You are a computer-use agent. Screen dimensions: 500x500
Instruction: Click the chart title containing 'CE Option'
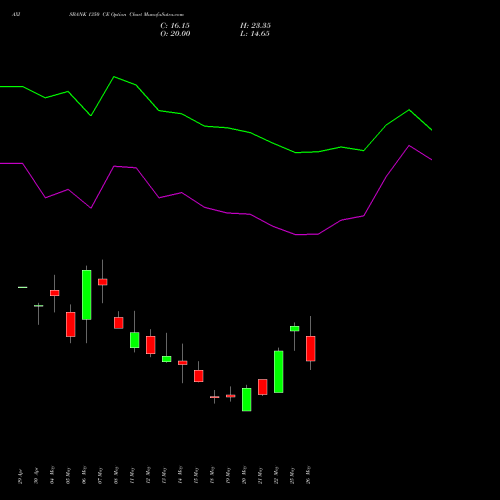point(126,15)
